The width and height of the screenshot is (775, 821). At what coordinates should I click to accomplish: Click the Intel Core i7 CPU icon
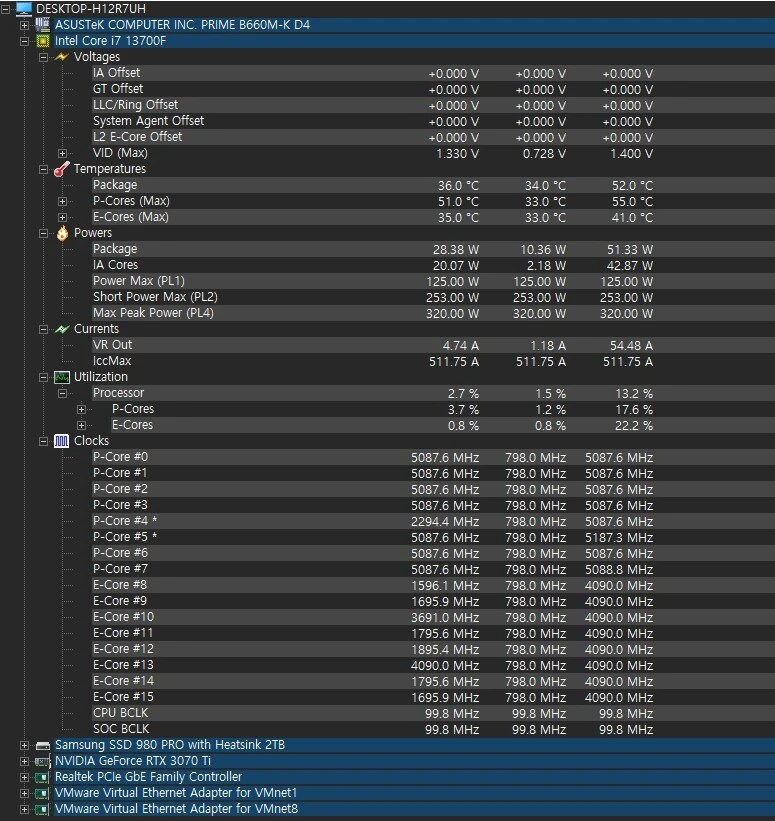click(43, 41)
